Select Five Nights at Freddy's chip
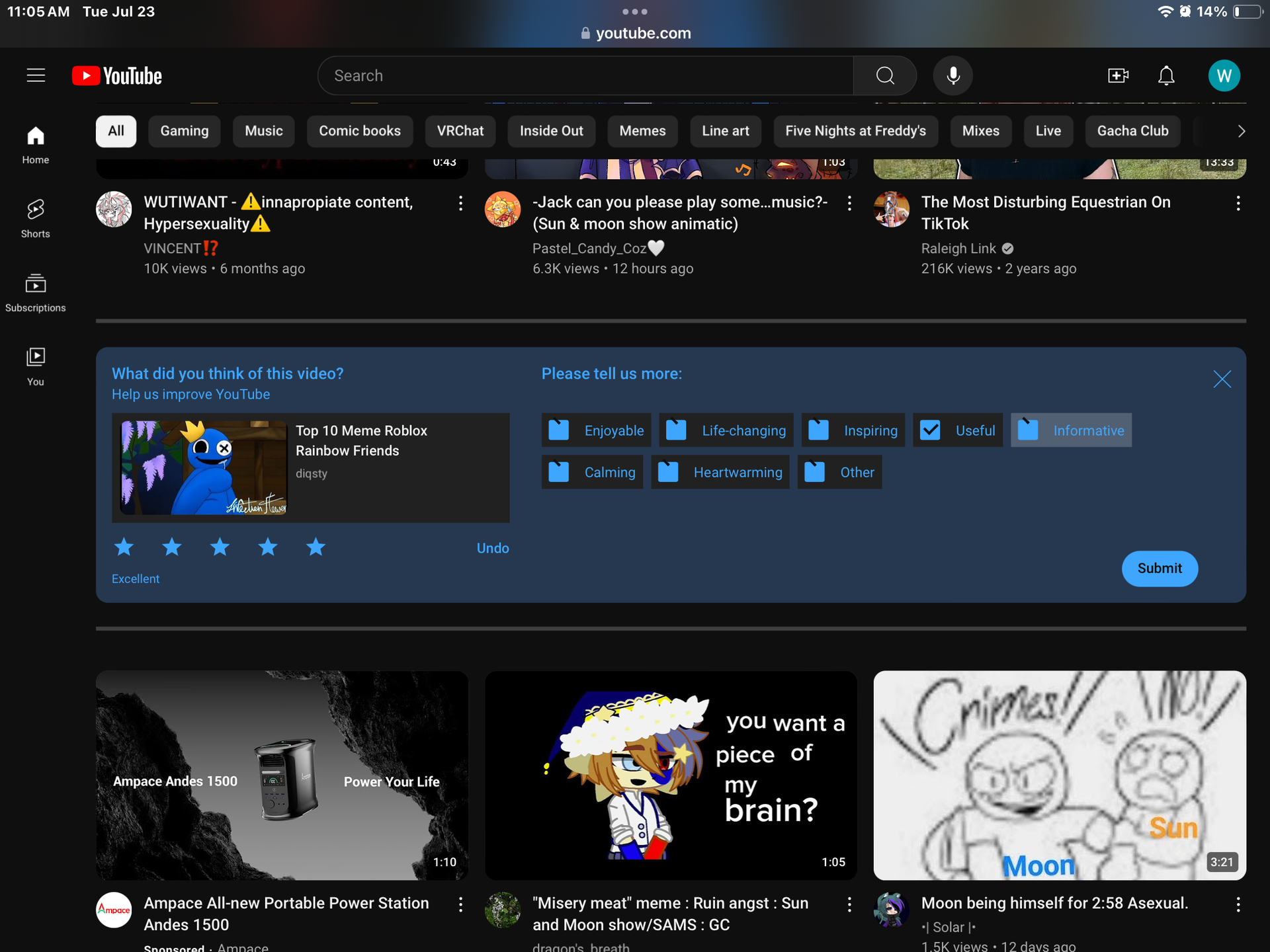Image resolution: width=1270 pixels, height=952 pixels. [x=855, y=131]
